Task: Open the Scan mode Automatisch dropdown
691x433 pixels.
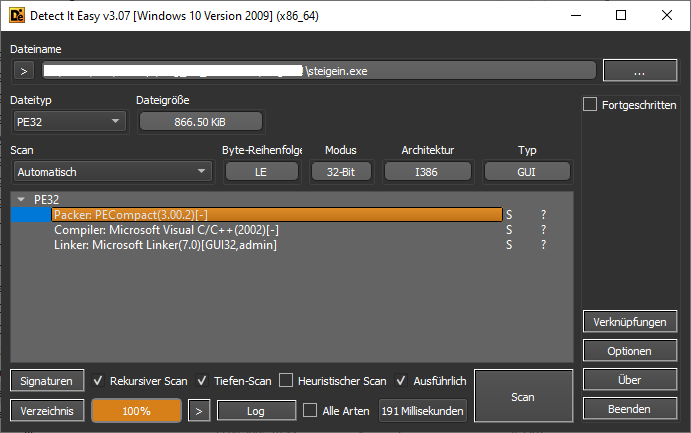Action: click(x=112, y=172)
